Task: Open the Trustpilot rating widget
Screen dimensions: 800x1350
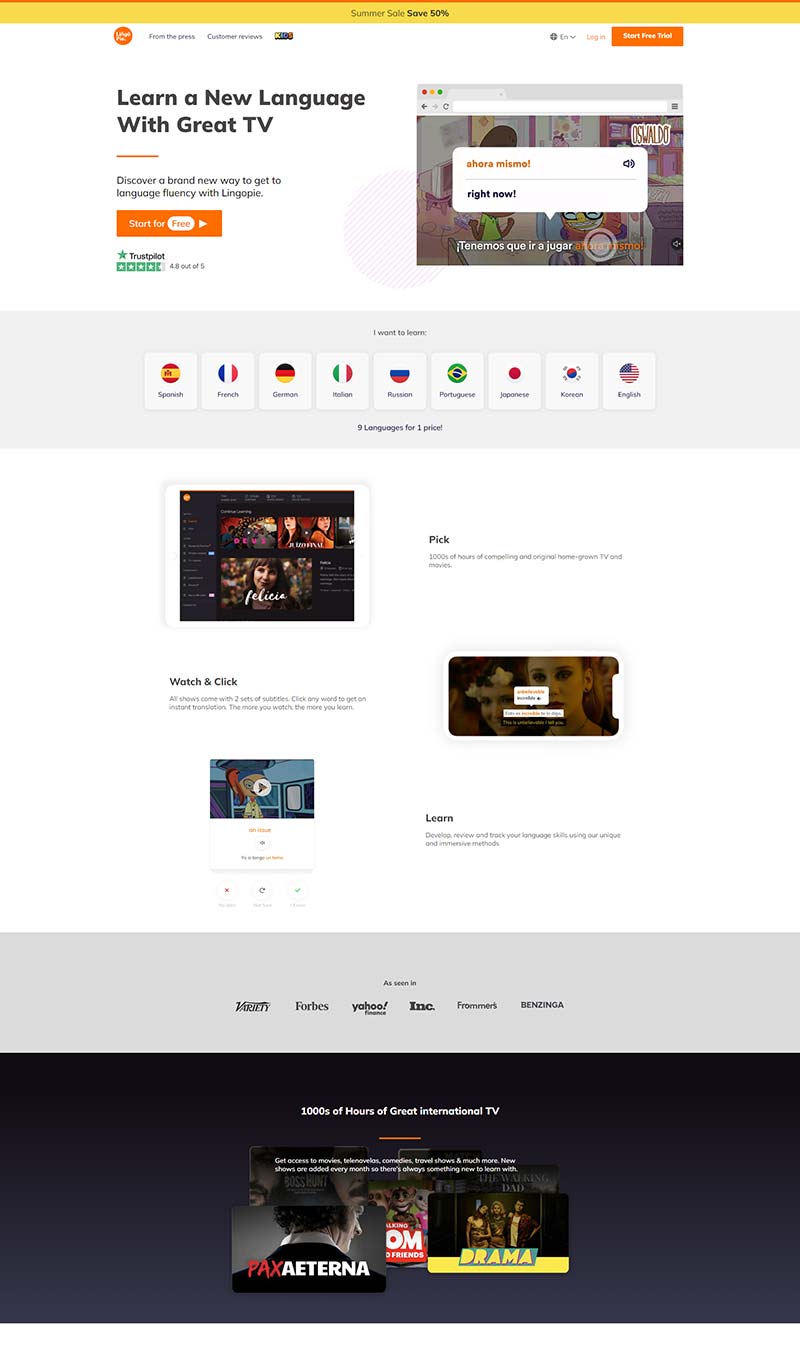Action: (161, 261)
